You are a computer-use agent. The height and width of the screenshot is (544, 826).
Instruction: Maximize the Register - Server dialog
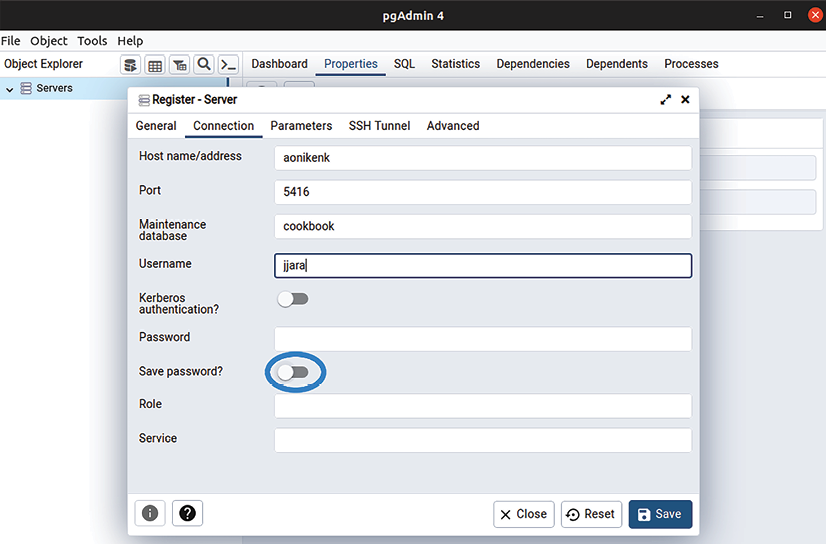click(x=665, y=100)
